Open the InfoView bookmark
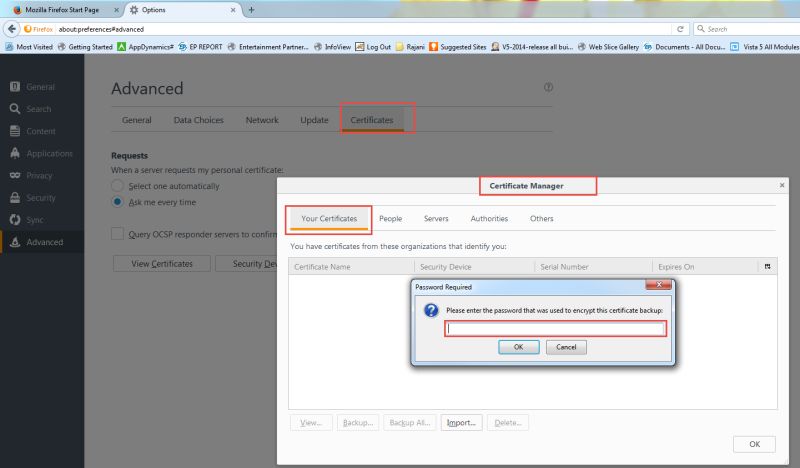This screenshot has height=468, width=800. click(332, 47)
